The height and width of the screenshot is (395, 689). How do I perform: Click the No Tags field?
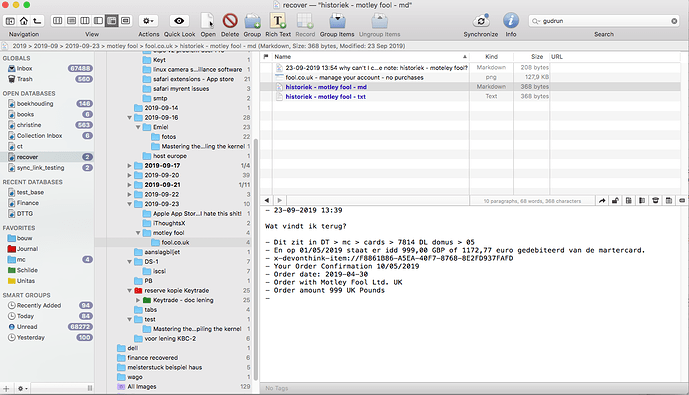(x=276, y=388)
